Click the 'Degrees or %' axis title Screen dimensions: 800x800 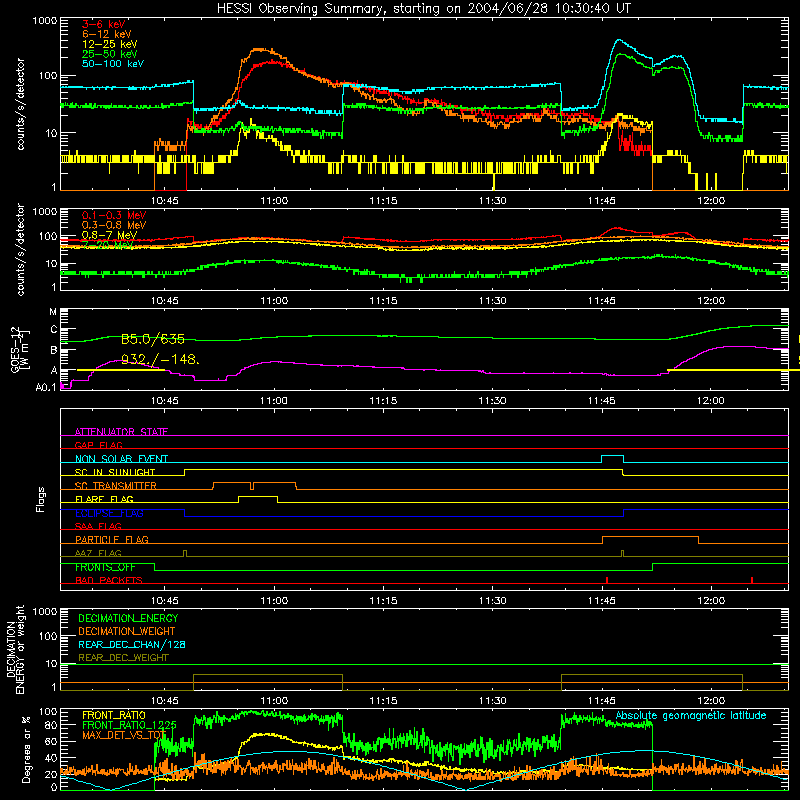26,750
